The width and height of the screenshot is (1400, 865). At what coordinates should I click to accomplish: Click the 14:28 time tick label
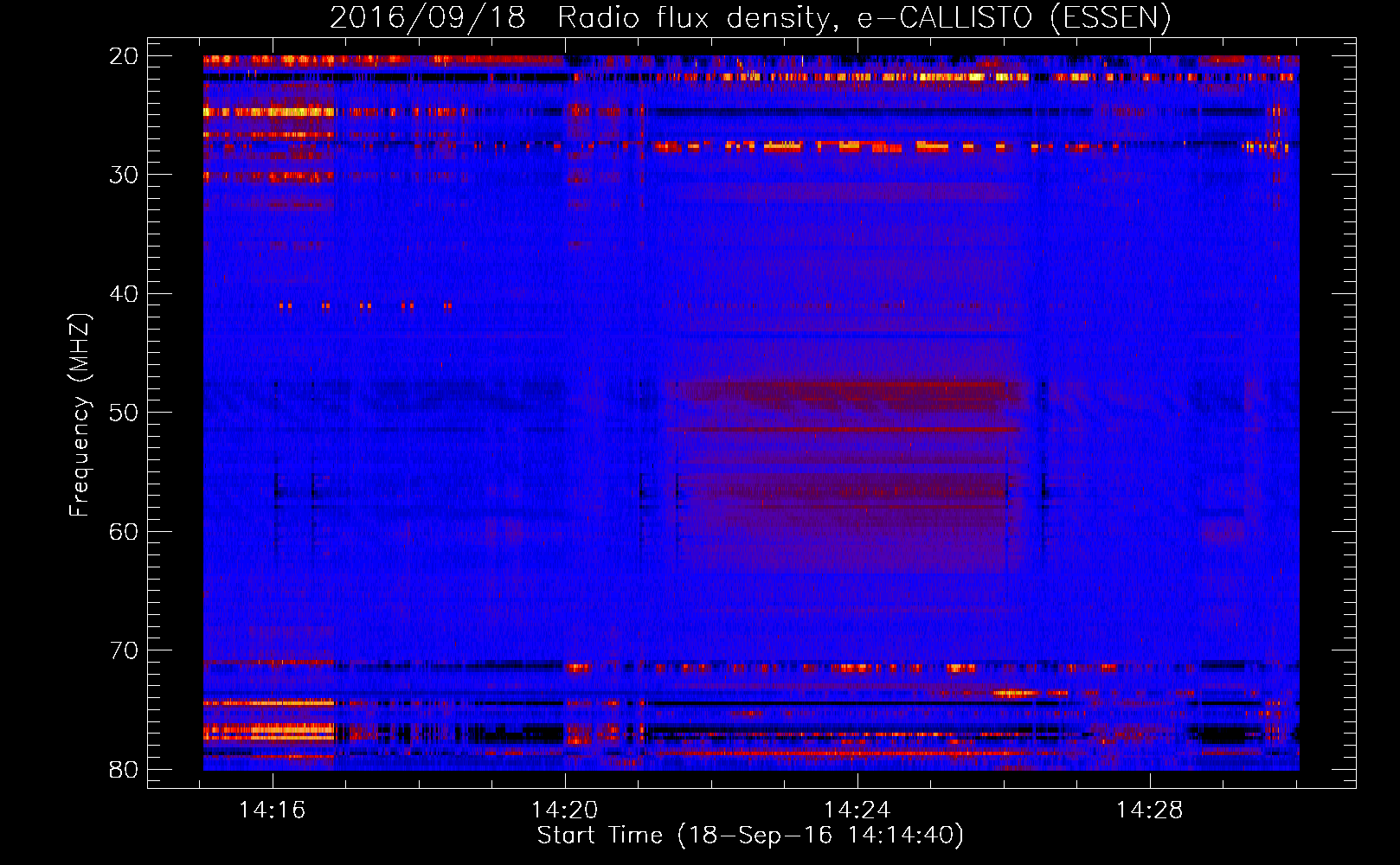click(1150, 810)
